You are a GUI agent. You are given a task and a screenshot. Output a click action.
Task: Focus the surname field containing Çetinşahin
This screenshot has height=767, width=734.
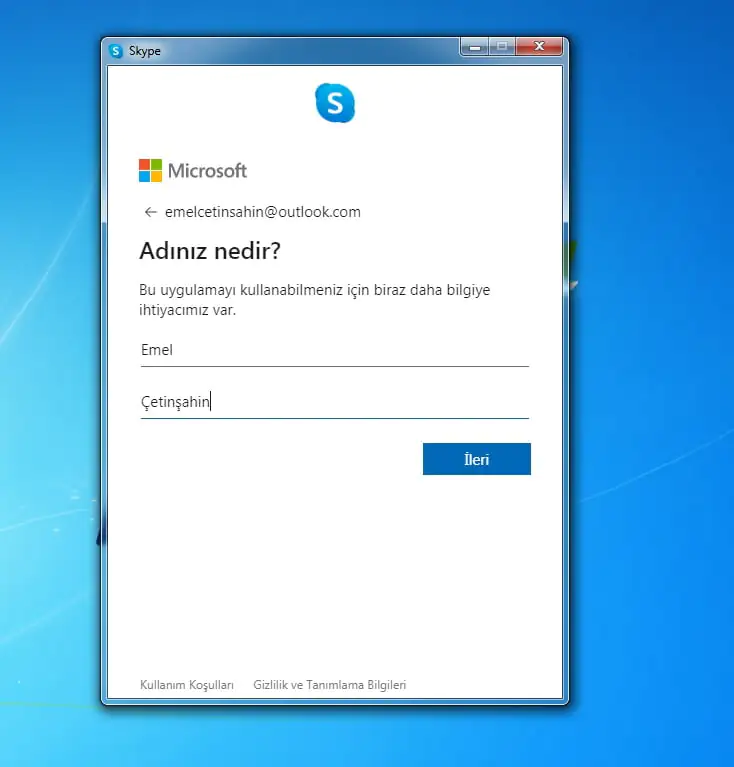334,403
